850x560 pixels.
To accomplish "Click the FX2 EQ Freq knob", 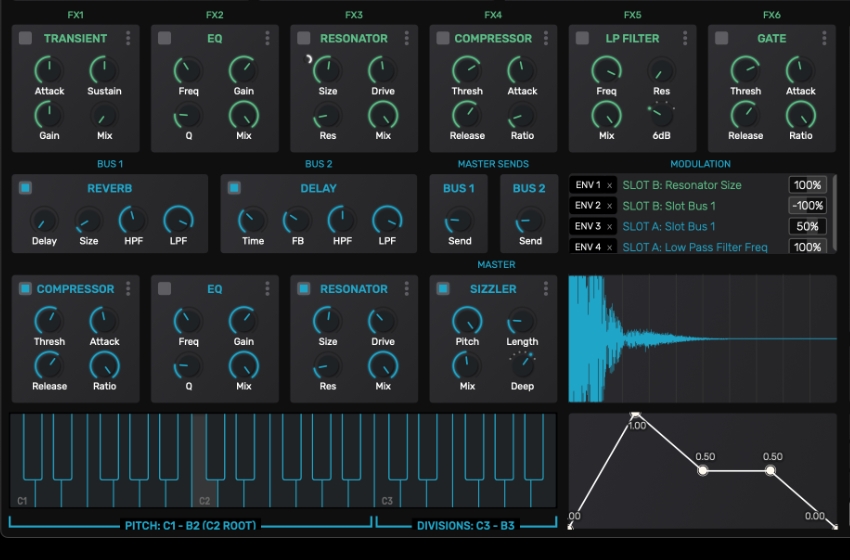I will tap(189, 70).
